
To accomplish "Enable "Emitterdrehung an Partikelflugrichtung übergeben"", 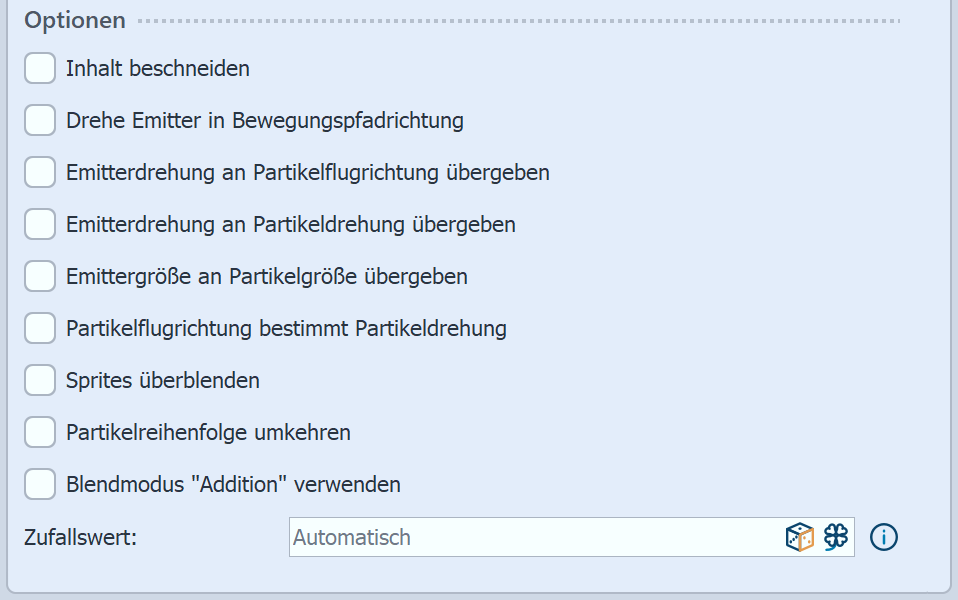I will (39, 172).
